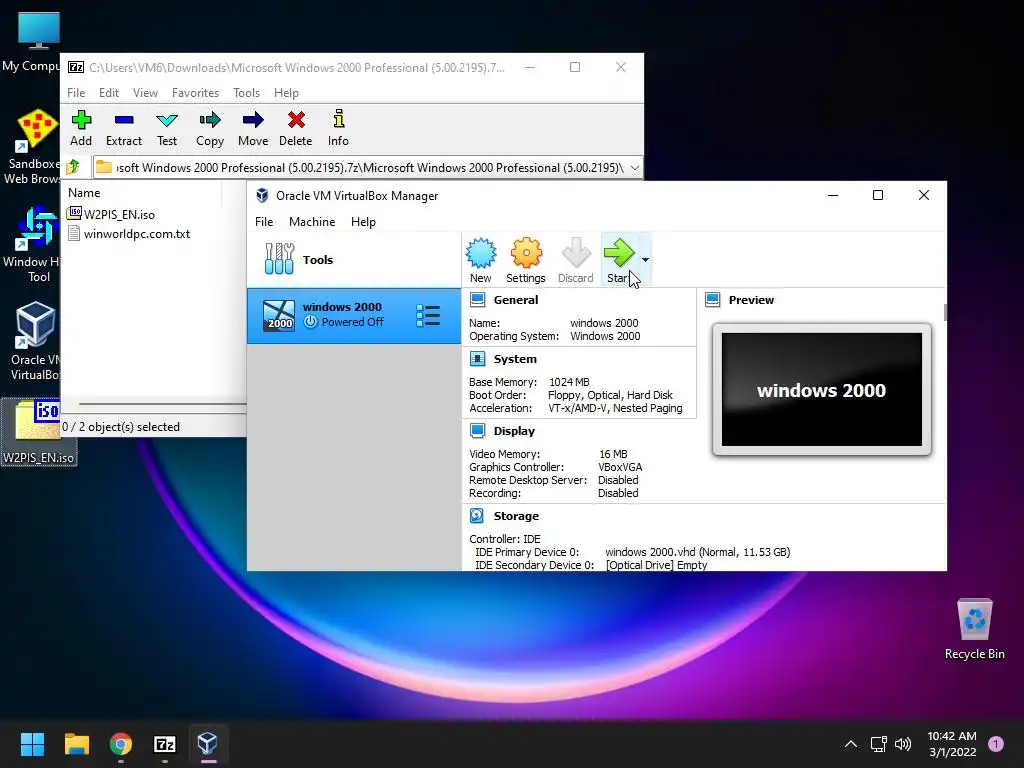Open VirtualBox Help menu
Screen dimensions: 1024x768
(363, 221)
